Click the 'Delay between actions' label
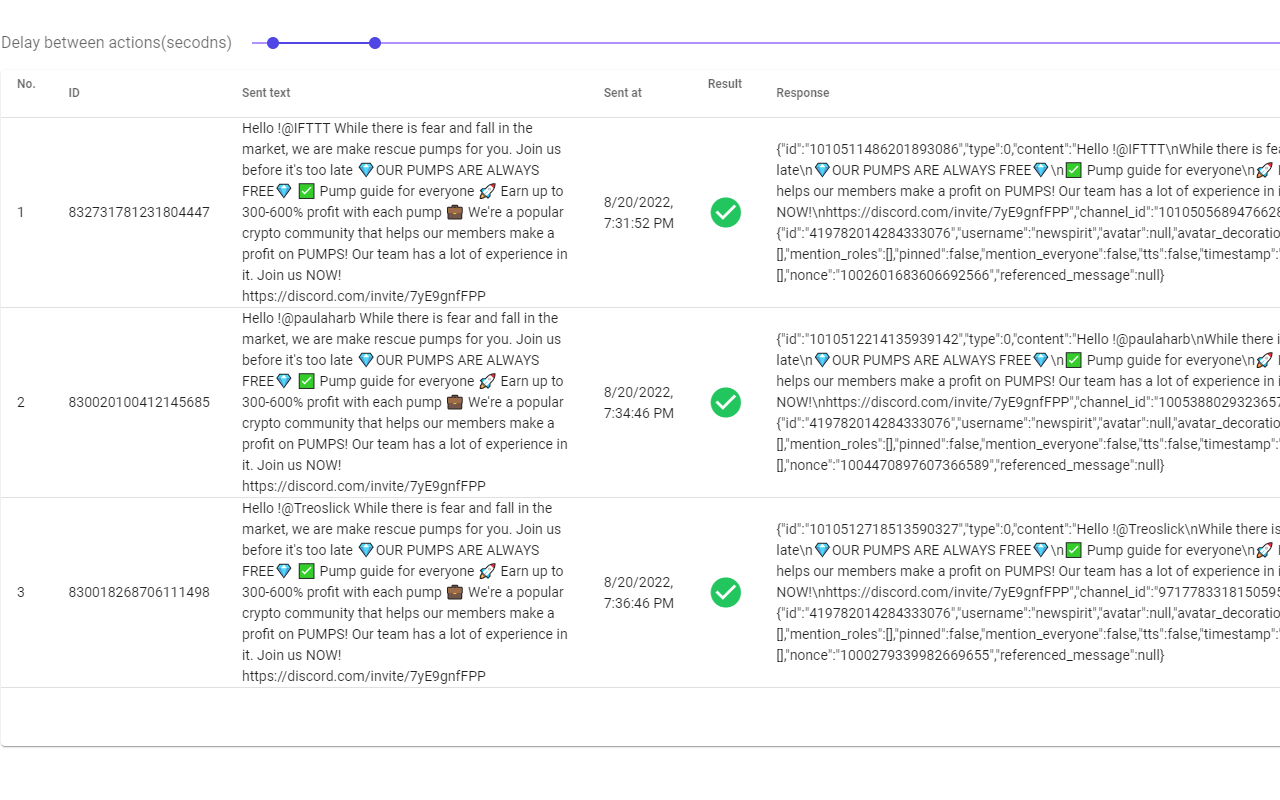The image size is (1280, 800). 116,43
